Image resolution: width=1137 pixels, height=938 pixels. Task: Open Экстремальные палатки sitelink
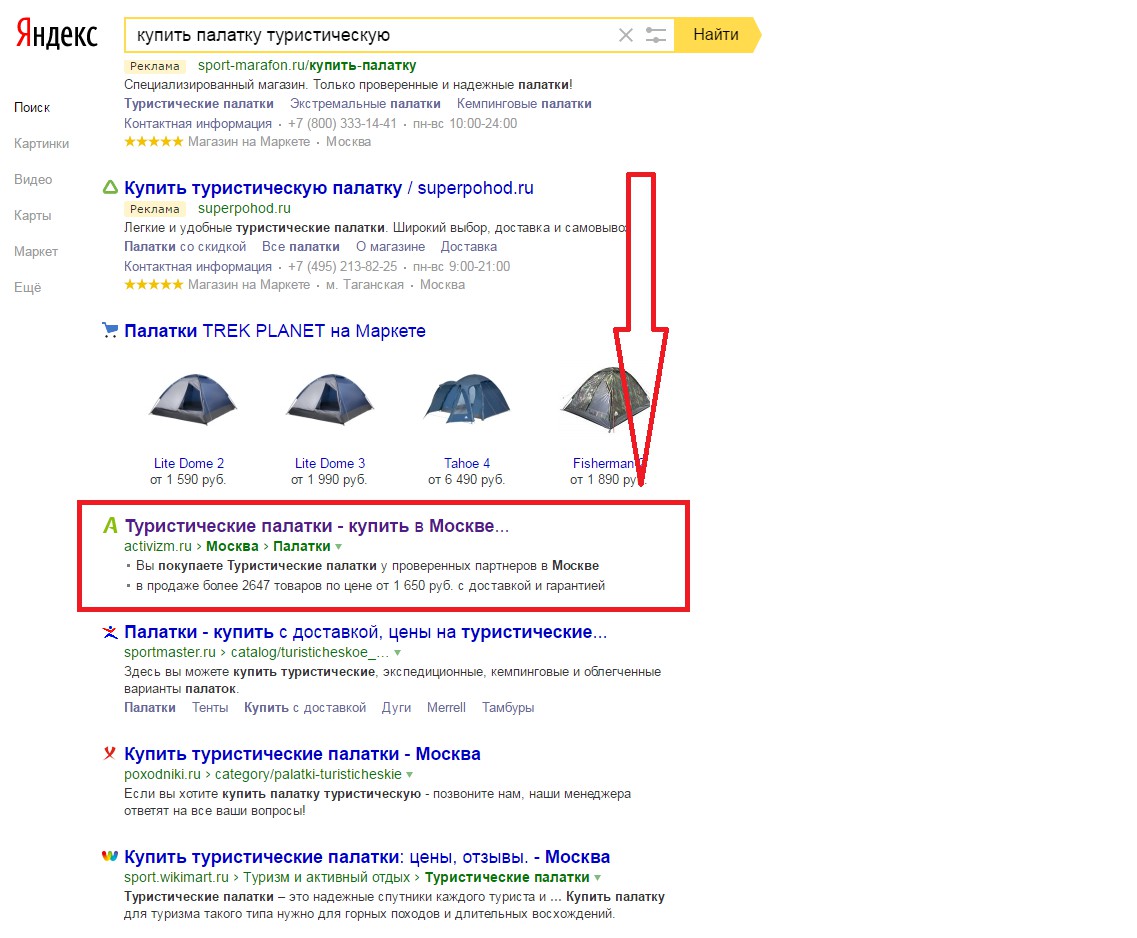(x=365, y=104)
